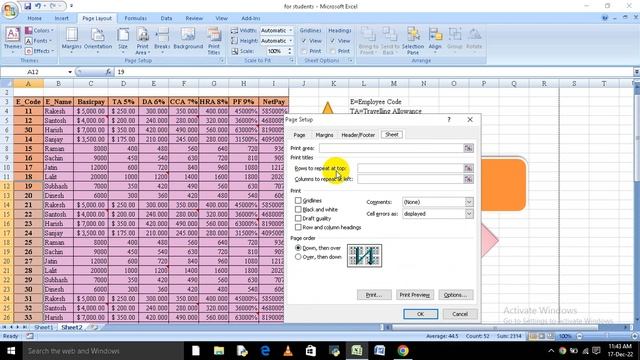This screenshot has width=640, height=360.
Task: Open the Header/Footer tab in Page Setup
Action: tap(358, 135)
